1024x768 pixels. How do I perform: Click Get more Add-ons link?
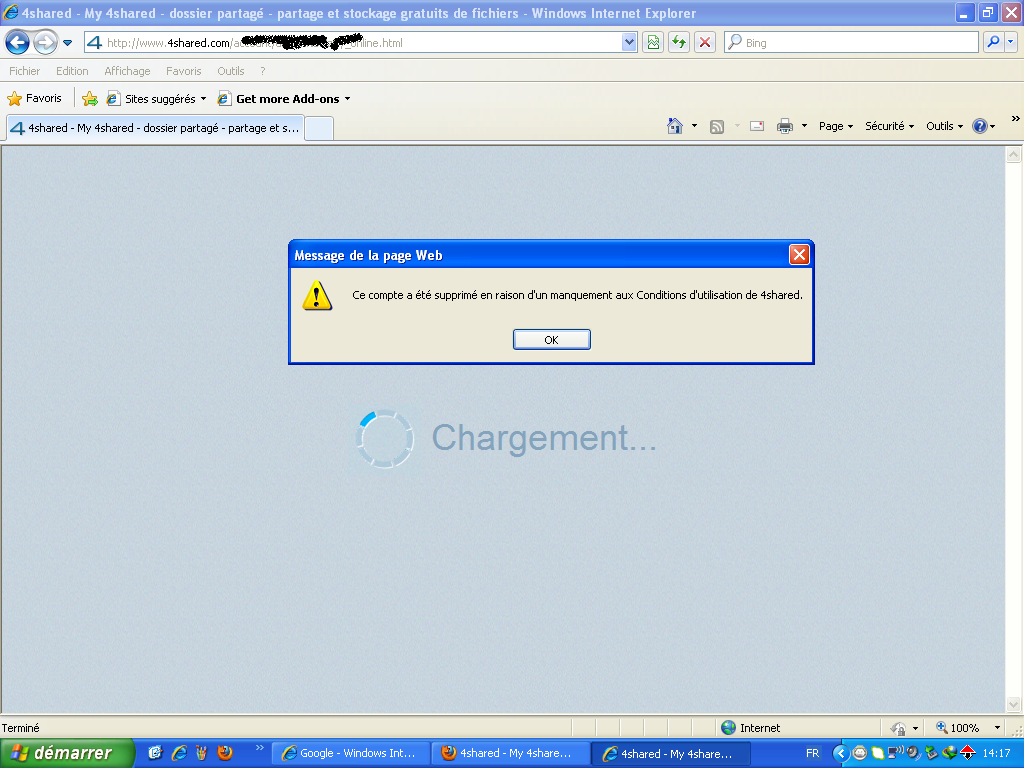[x=280, y=99]
